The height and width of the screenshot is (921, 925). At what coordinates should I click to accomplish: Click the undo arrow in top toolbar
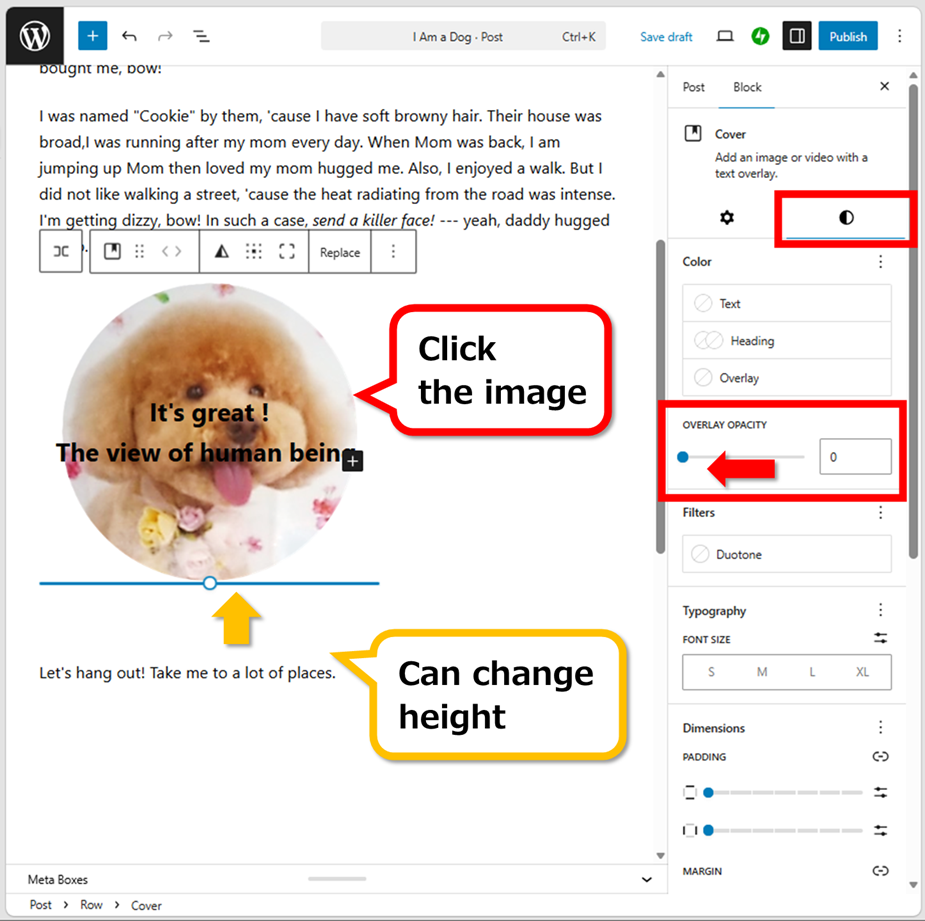coord(129,36)
